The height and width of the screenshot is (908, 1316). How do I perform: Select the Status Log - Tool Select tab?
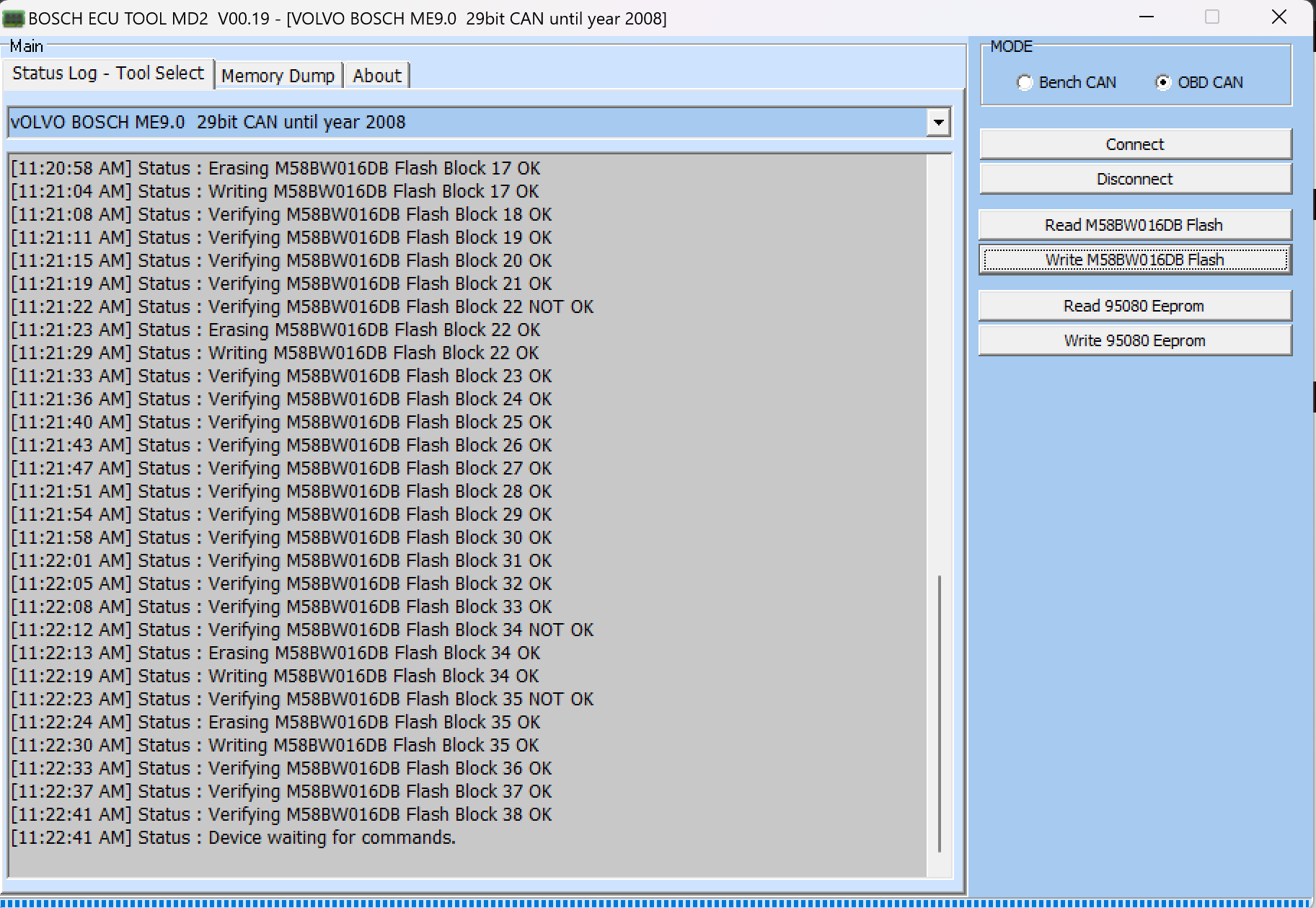point(108,74)
